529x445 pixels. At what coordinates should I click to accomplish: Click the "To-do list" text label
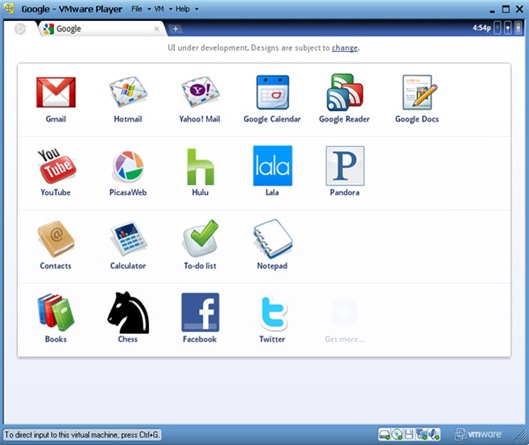[x=200, y=266]
